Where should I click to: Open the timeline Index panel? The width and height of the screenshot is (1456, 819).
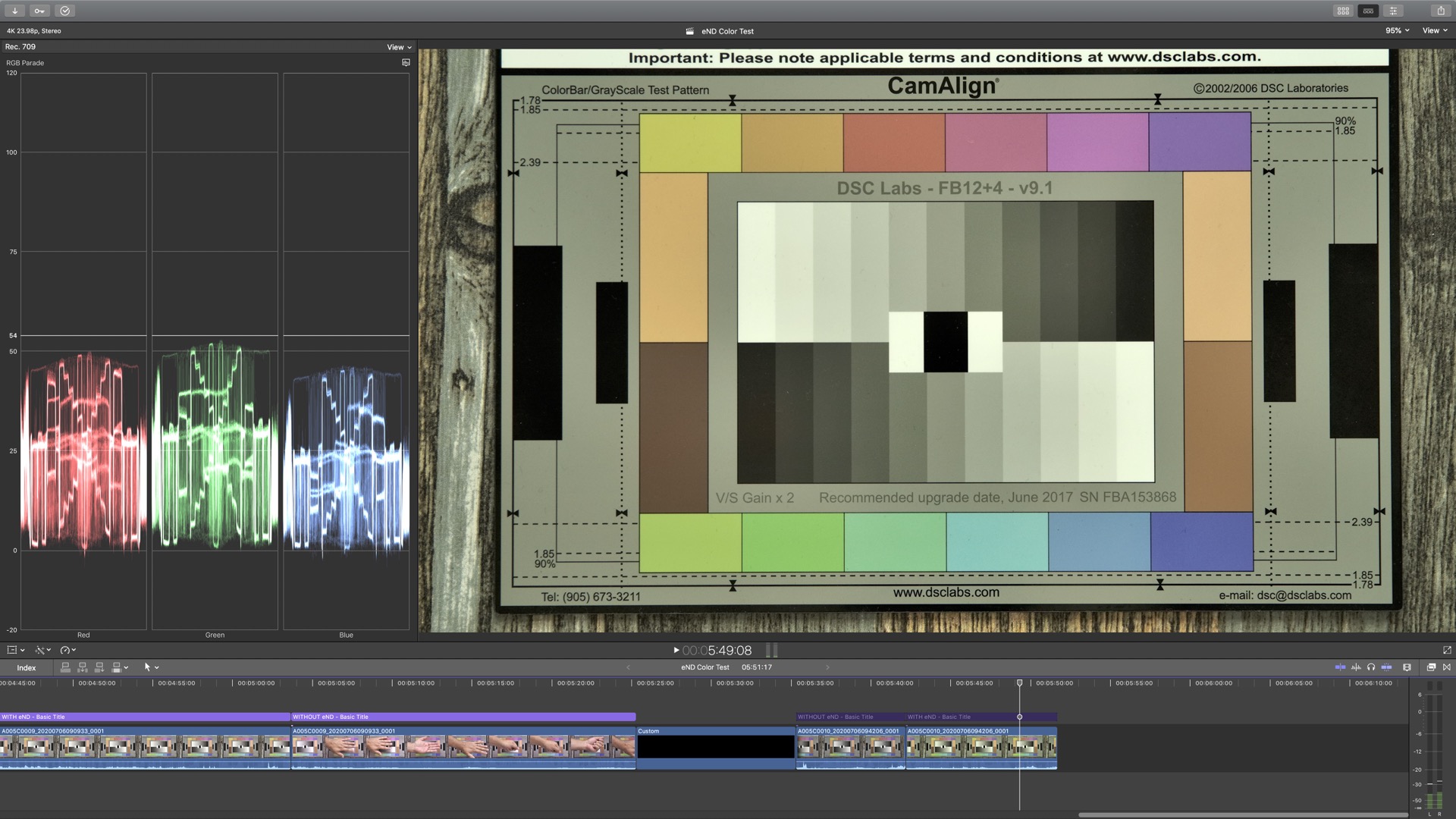pos(27,668)
